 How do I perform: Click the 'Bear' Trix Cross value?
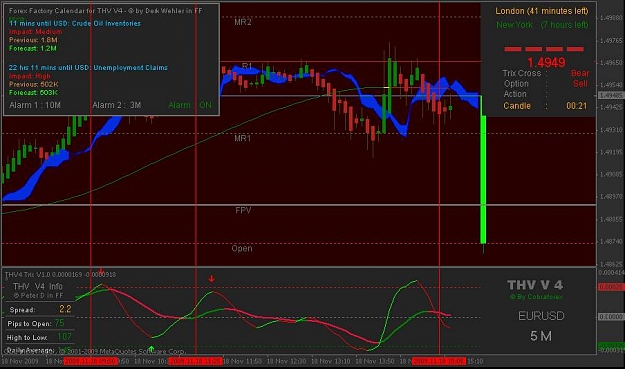pyautogui.click(x=580, y=73)
